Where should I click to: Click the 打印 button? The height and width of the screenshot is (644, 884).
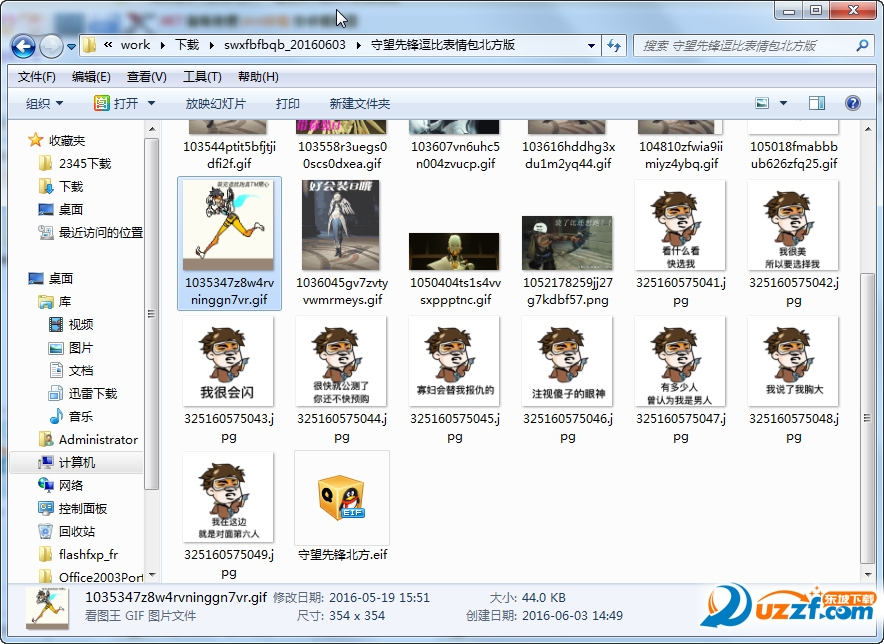288,104
